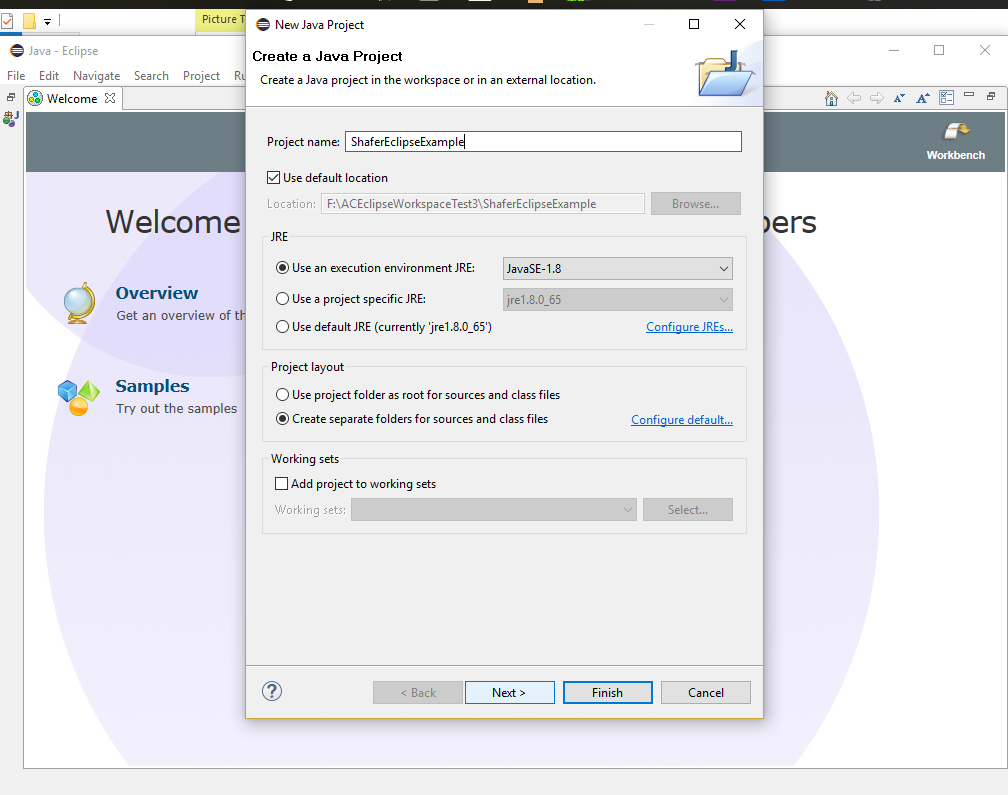
Task: Click the Select button for working sets
Action: coord(688,510)
